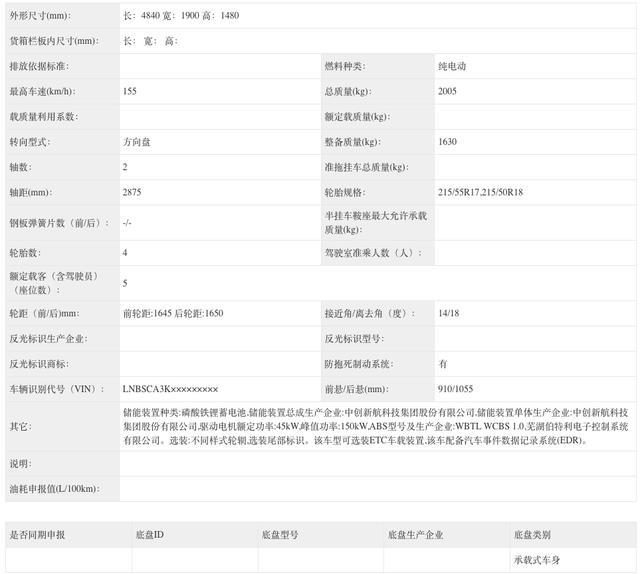Select the wheelbase value 2875

point(132,192)
